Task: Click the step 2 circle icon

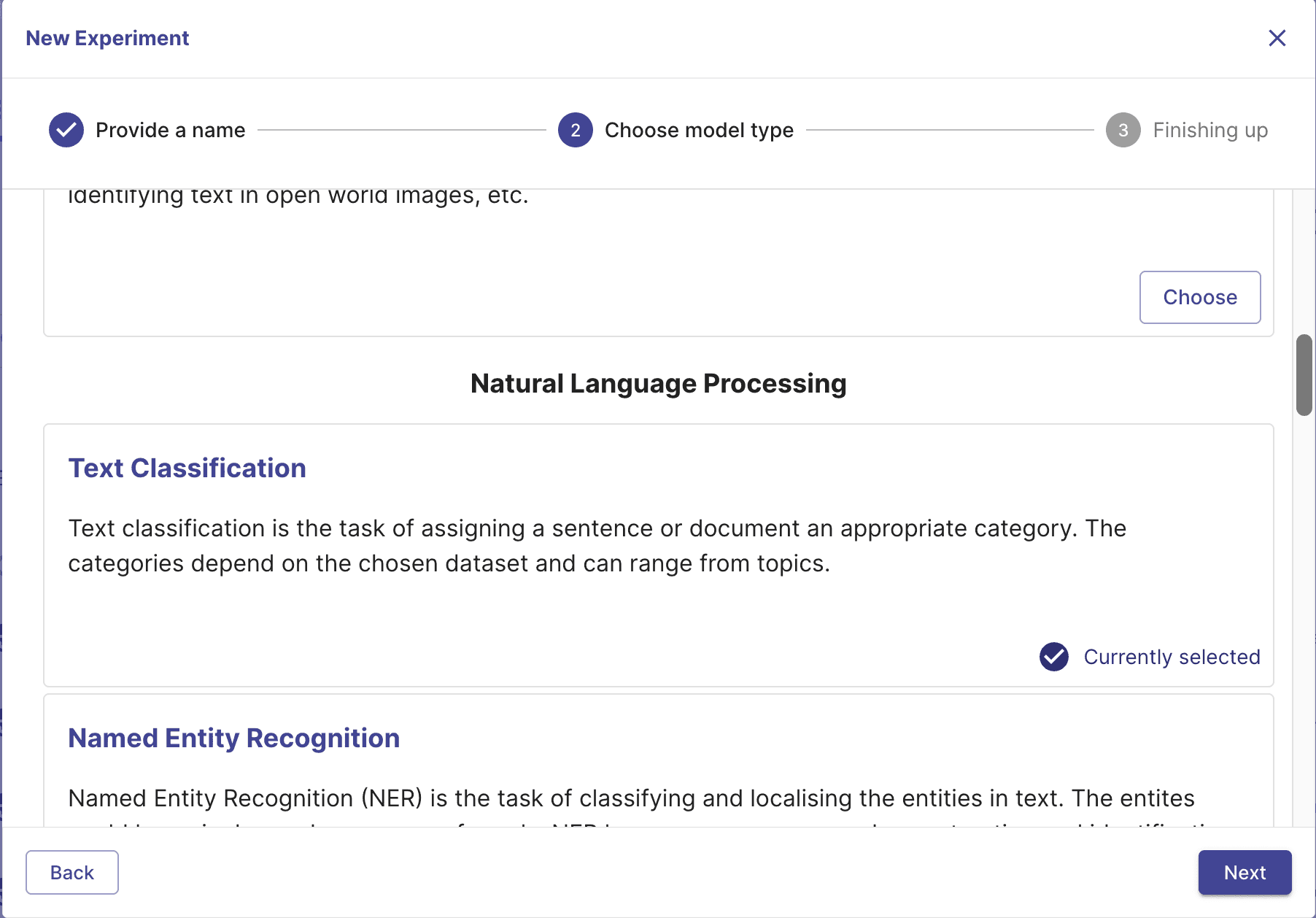Action: point(576,130)
